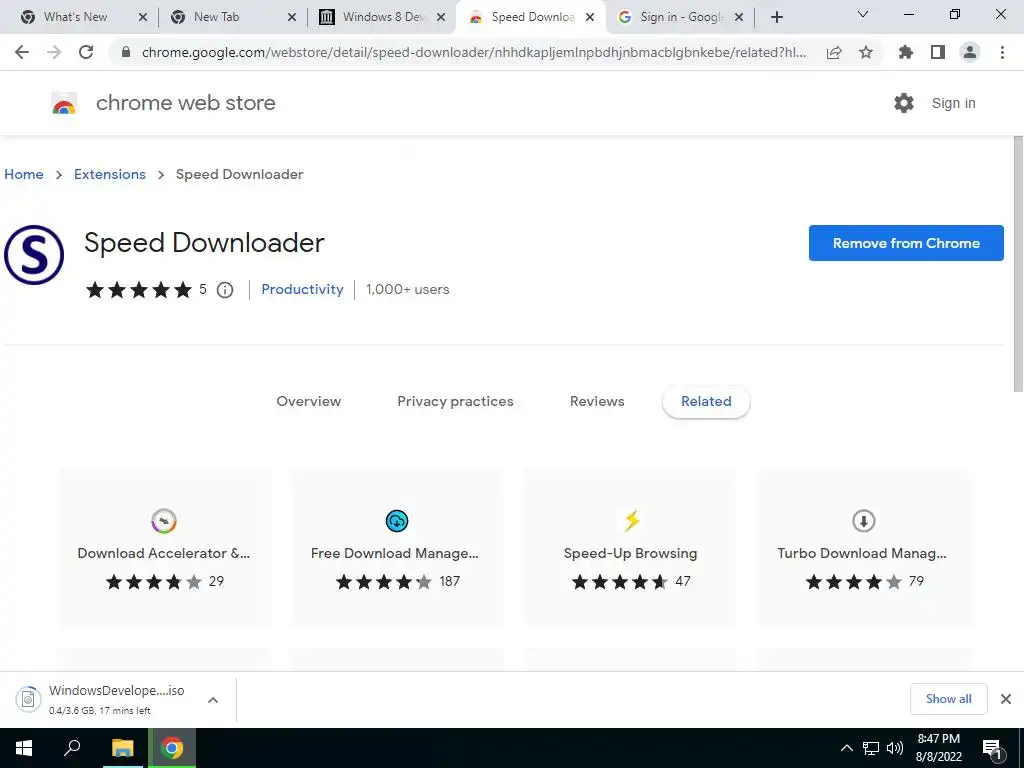Open the Extensions puzzle-piece menu

pyautogui.click(x=906, y=52)
